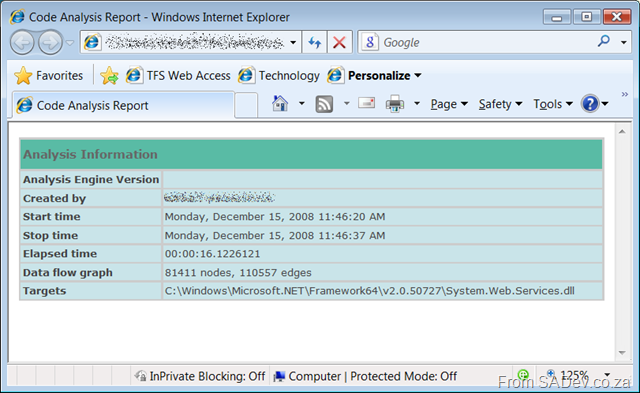
Task: Click the Refresh page icon
Action: (314, 42)
